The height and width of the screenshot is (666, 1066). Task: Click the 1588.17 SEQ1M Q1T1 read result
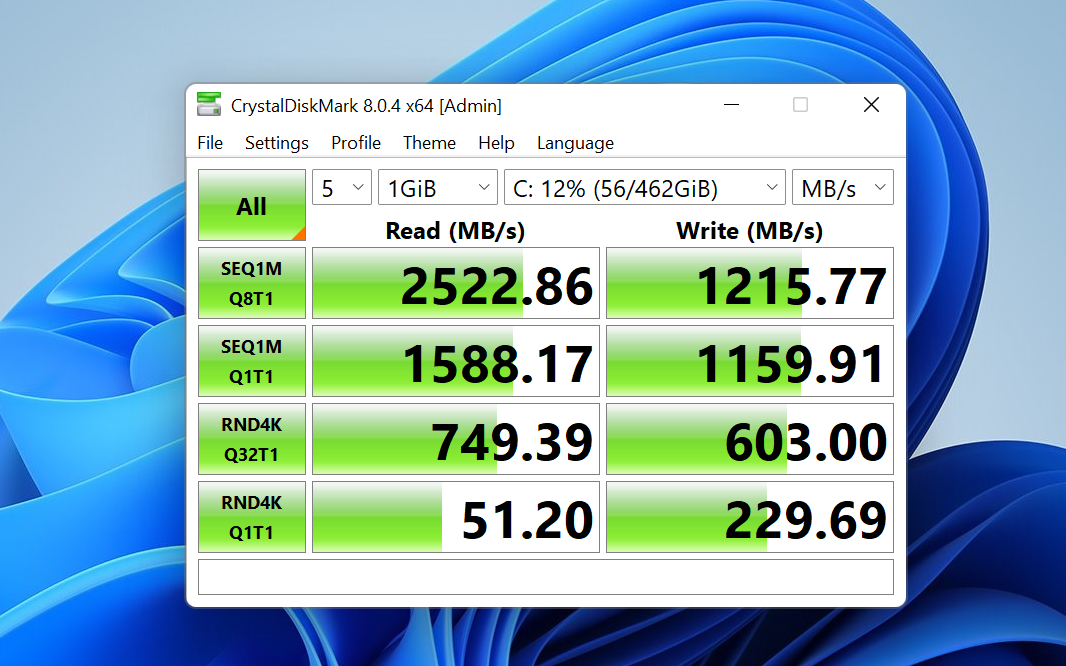(x=455, y=361)
